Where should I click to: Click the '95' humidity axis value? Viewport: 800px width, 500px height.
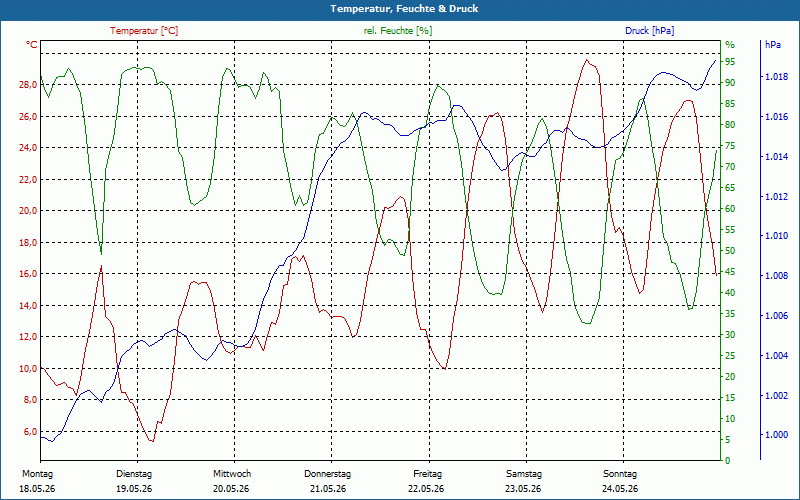pyautogui.click(x=730, y=62)
